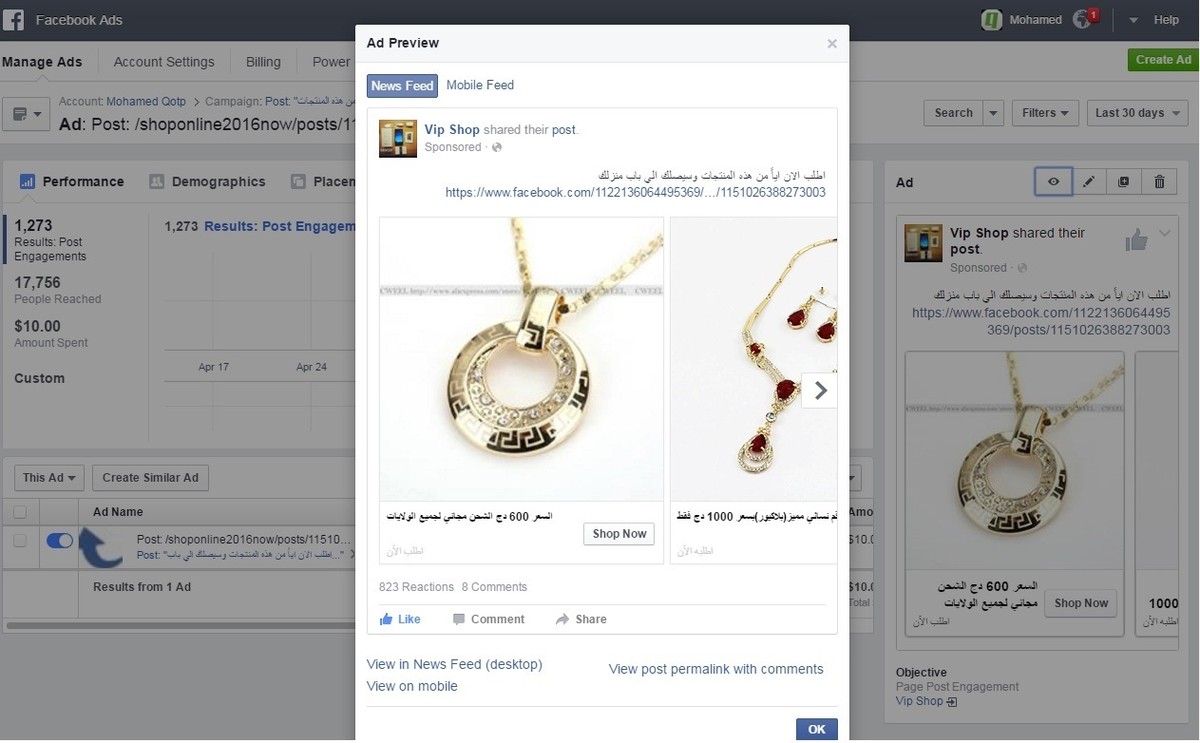1200x743 pixels.
Task: Open the Vip Shop page avatar in preview
Action: [398, 138]
